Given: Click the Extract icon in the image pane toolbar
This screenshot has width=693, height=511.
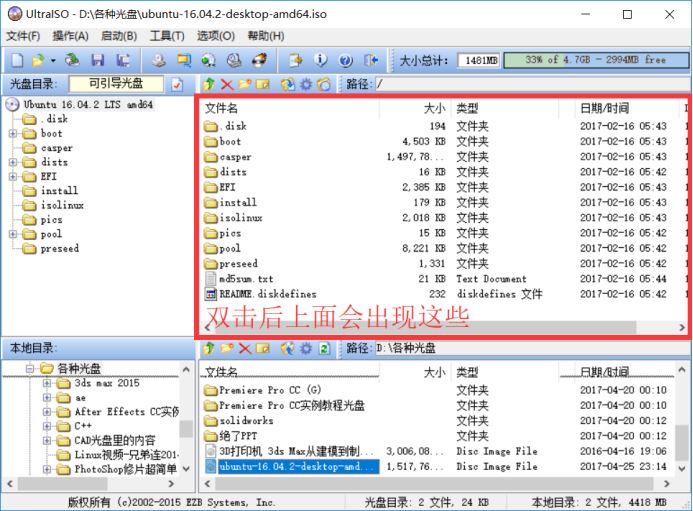Looking at the screenshot, I should coord(287,84).
